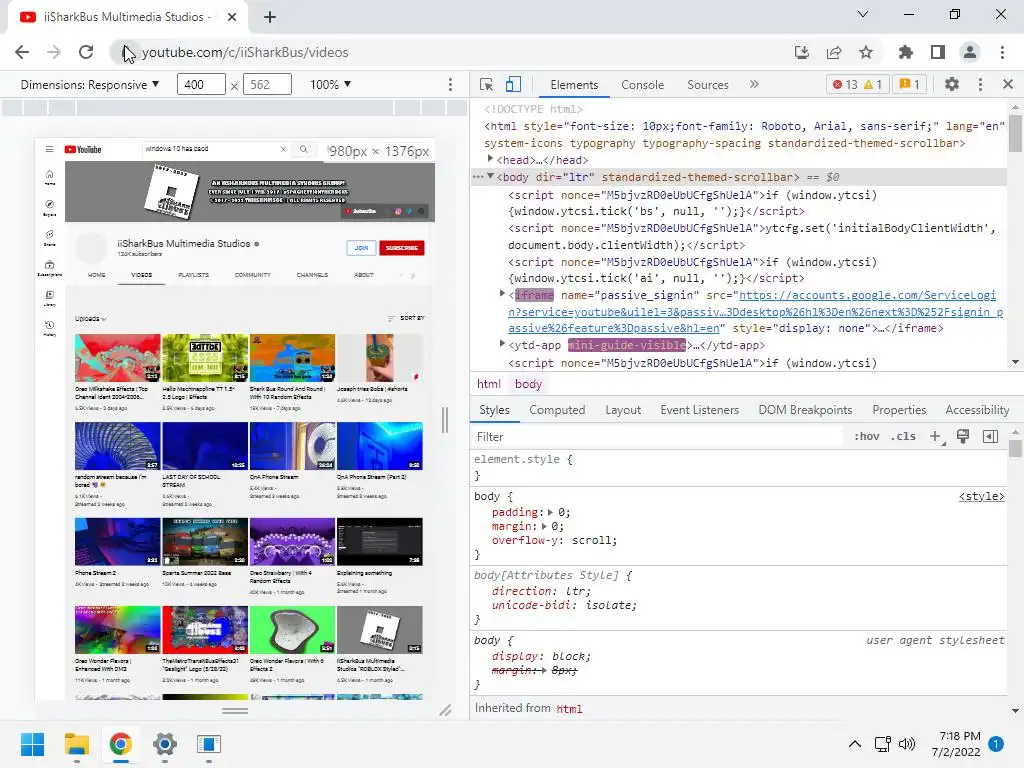Select the Elements tab

point(573,85)
